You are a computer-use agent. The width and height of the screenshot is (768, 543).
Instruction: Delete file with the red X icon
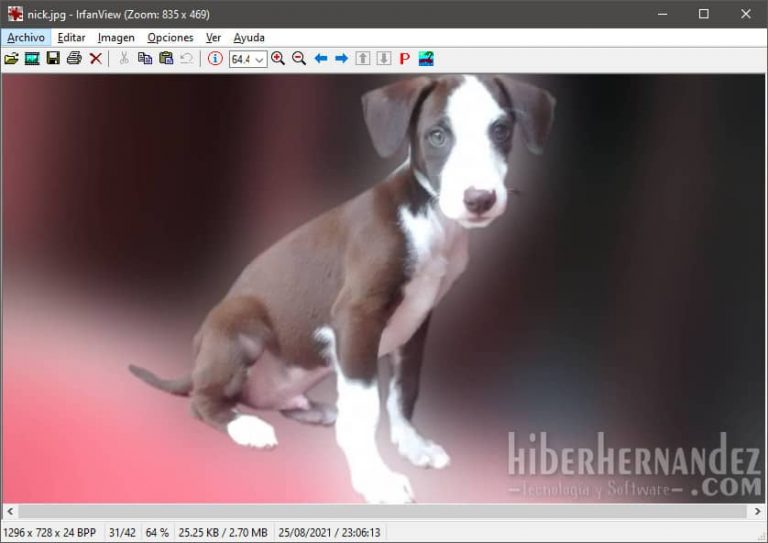point(96,59)
